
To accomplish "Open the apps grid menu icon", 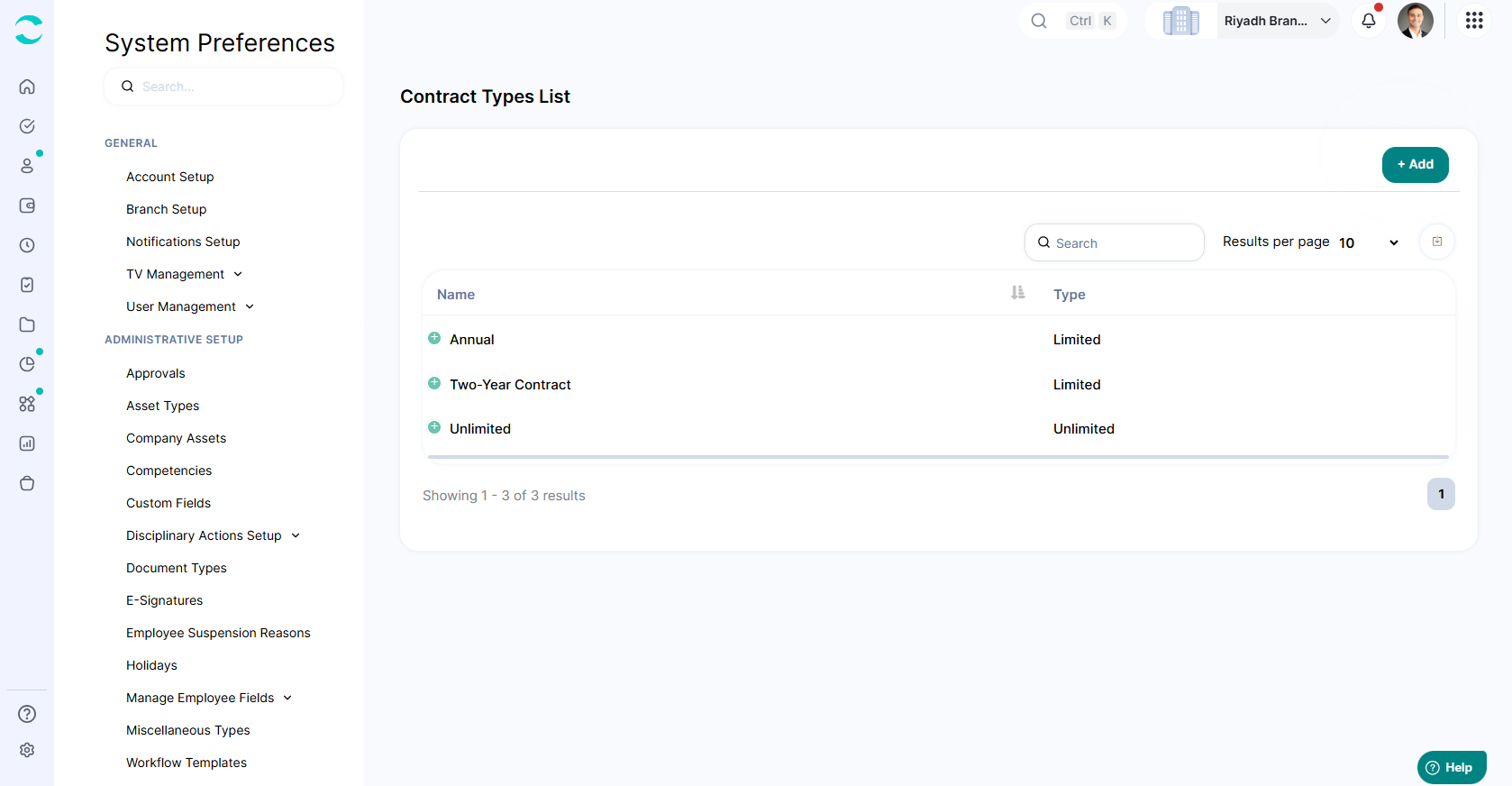I will click(x=1474, y=21).
